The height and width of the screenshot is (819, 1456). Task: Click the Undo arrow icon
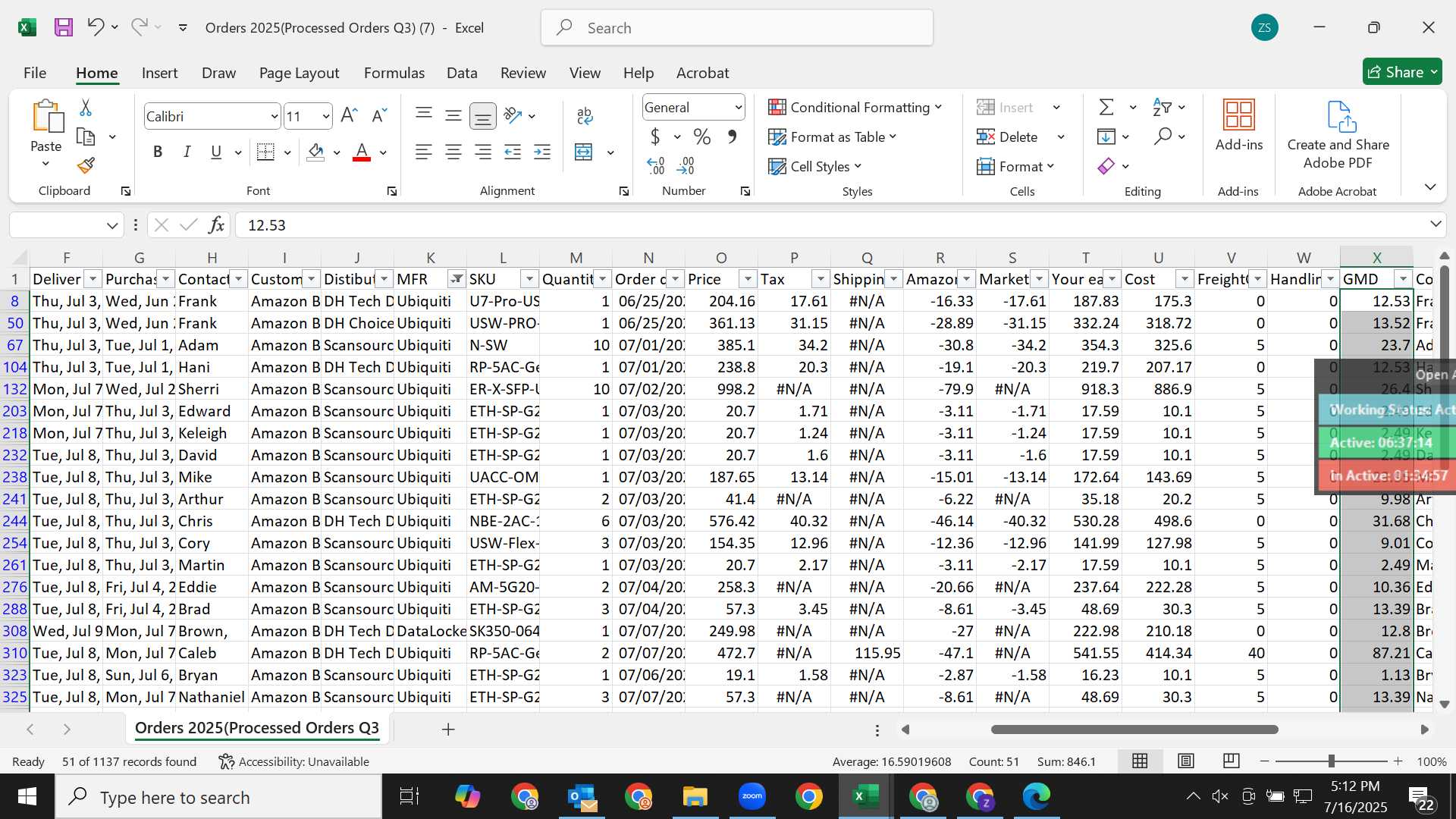95,27
